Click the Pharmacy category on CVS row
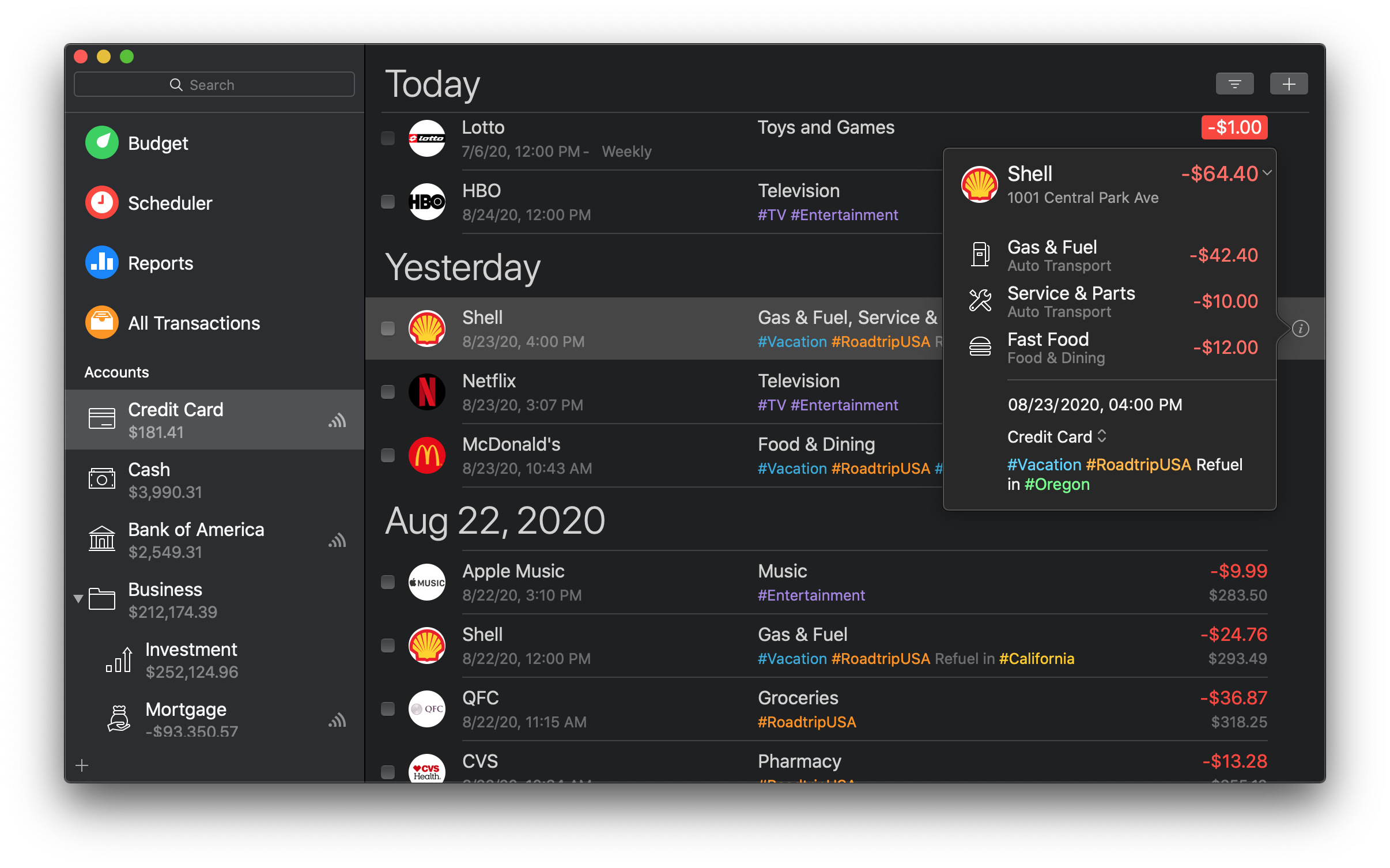The width and height of the screenshot is (1390, 868). (799, 761)
